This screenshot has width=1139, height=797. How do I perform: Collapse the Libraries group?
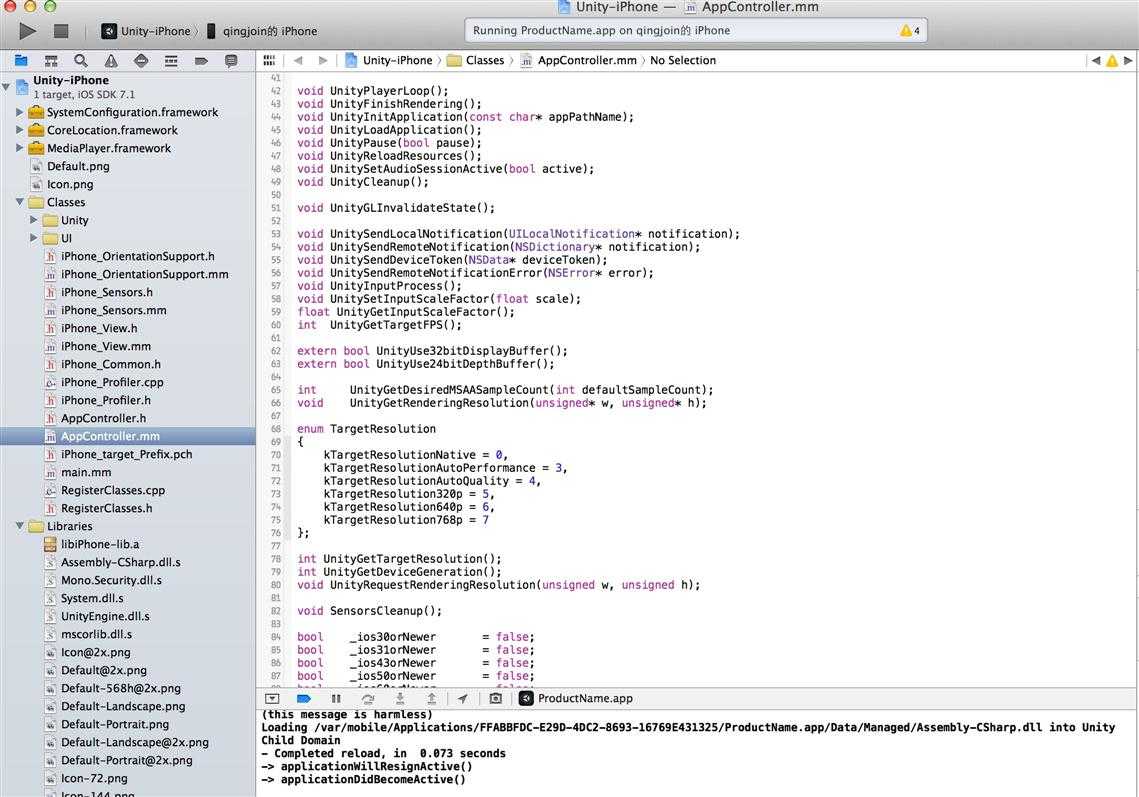tap(20, 526)
